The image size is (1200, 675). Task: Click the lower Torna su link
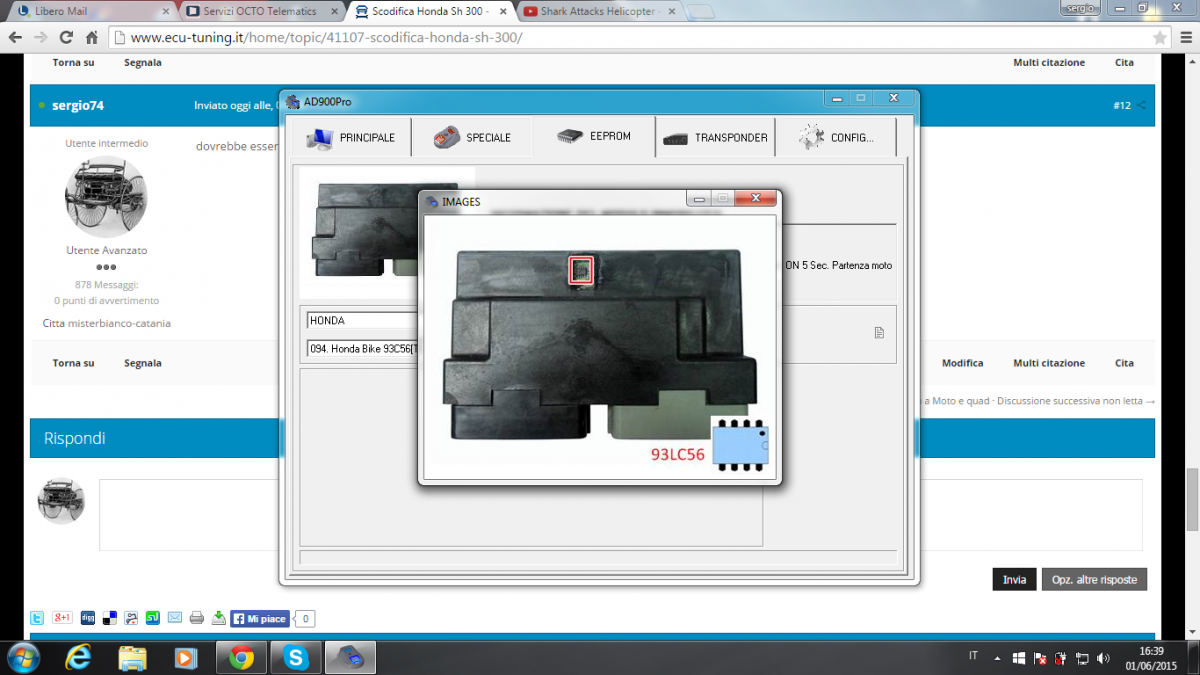coord(73,363)
